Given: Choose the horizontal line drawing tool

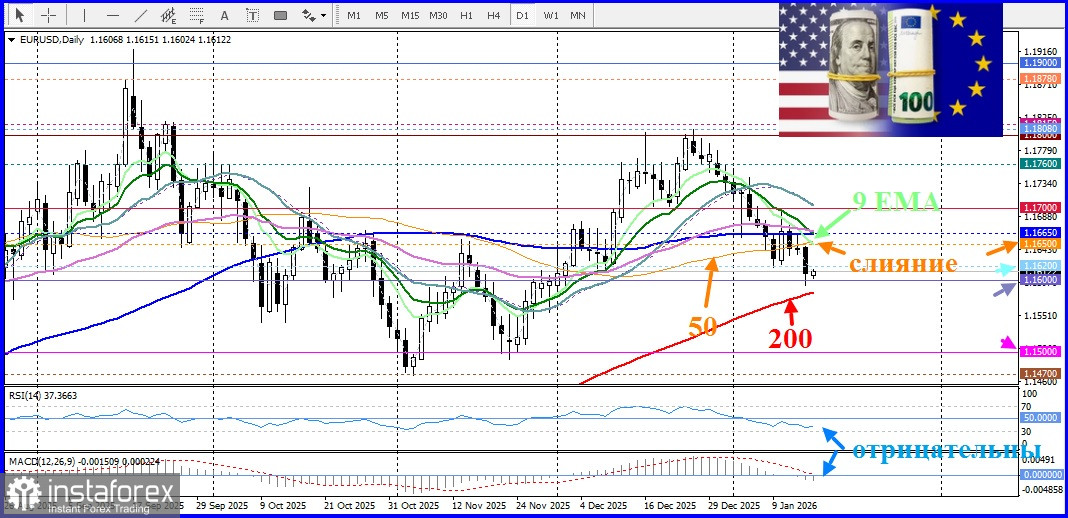Looking at the screenshot, I should pyautogui.click(x=113, y=14).
